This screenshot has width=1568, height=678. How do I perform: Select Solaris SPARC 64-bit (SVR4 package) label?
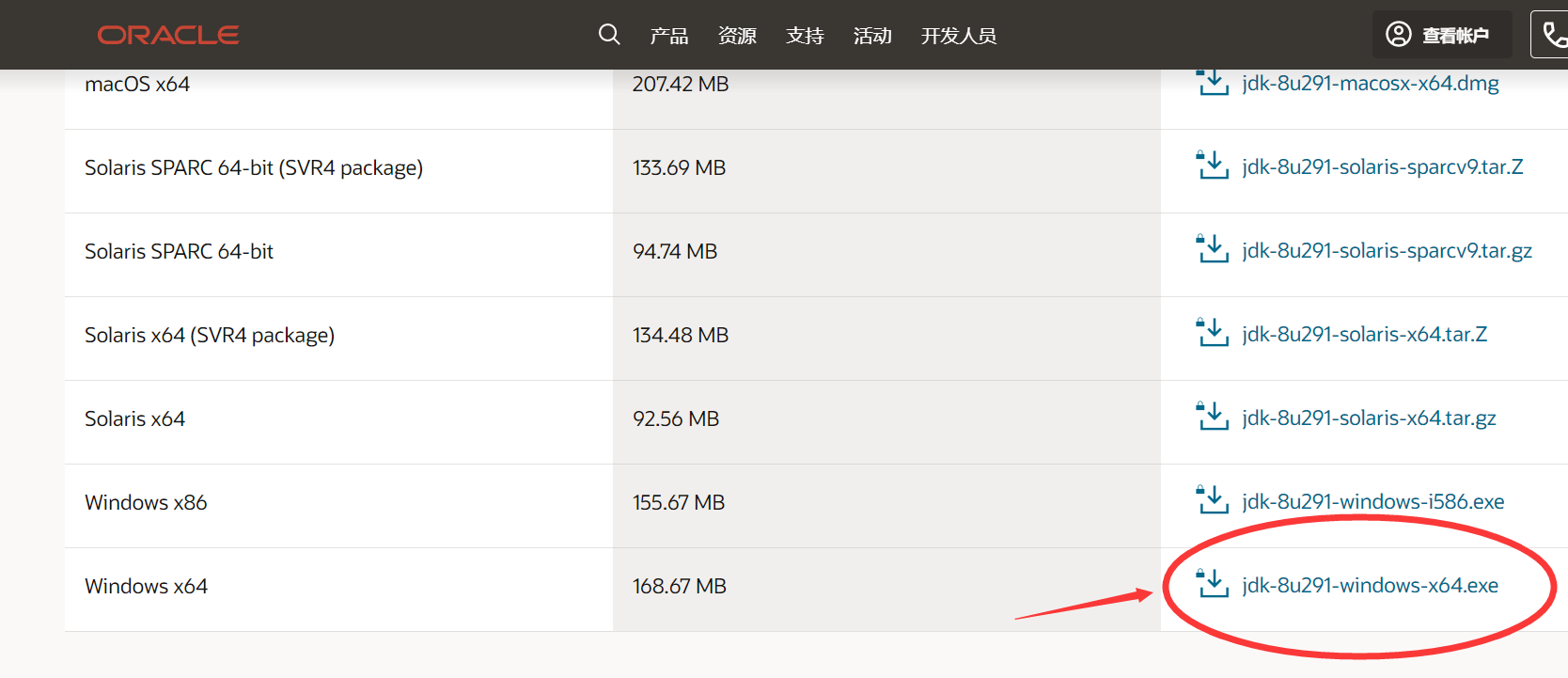[x=254, y=168]
